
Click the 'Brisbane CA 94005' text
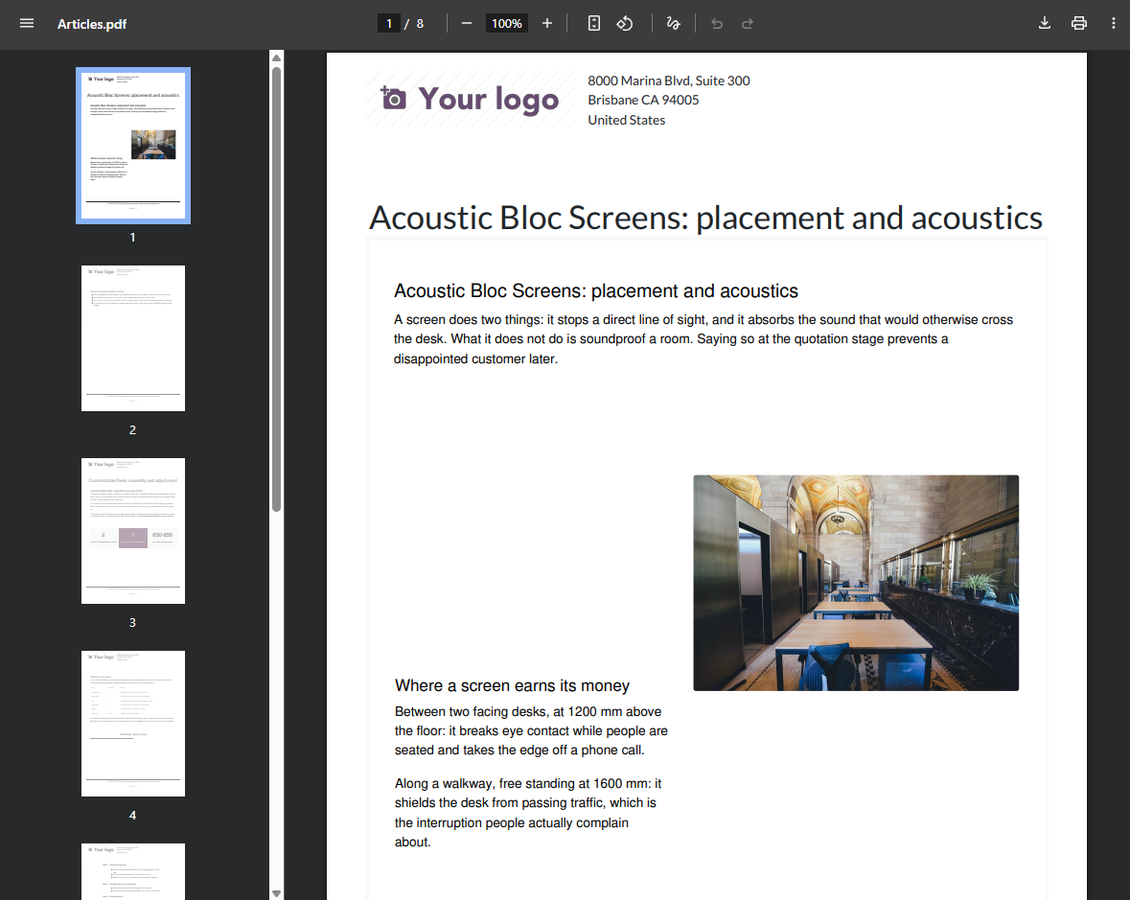click(x=644, y=100)
